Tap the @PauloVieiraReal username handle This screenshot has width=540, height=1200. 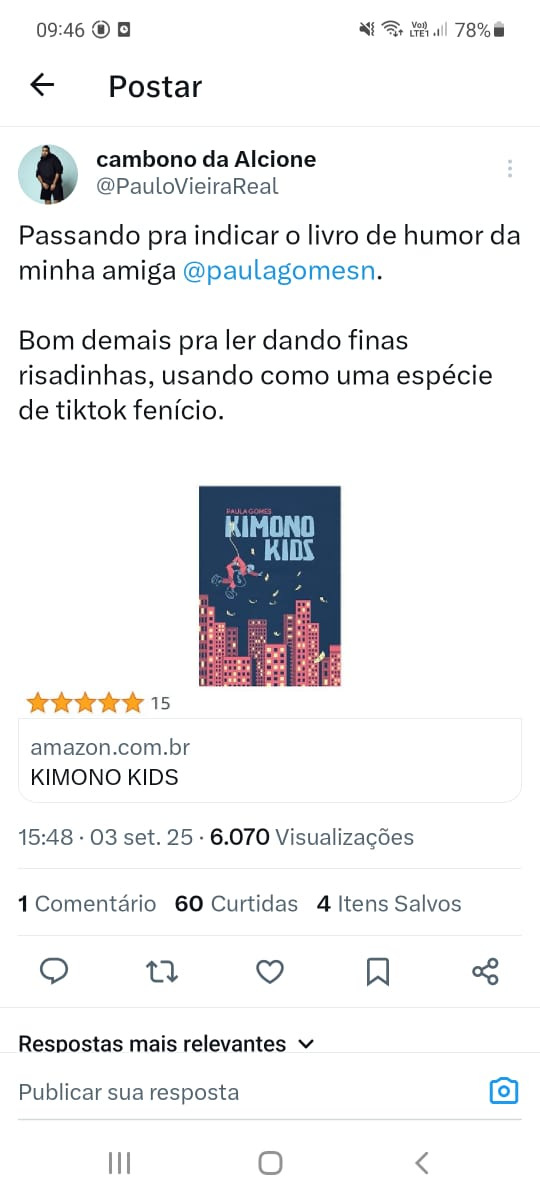point(187,186)
